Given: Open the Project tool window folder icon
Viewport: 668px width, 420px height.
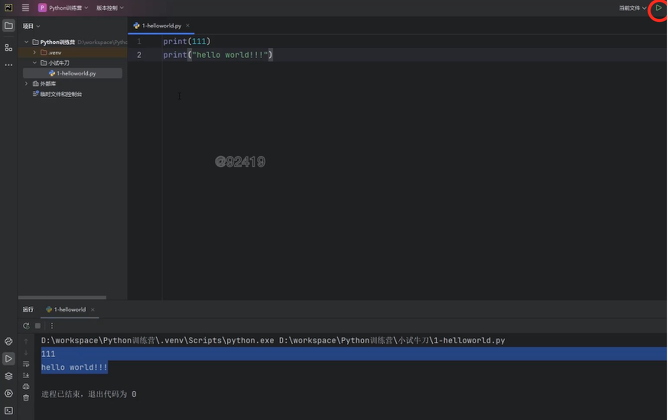Looking at the screenshot, I should 9,26.
